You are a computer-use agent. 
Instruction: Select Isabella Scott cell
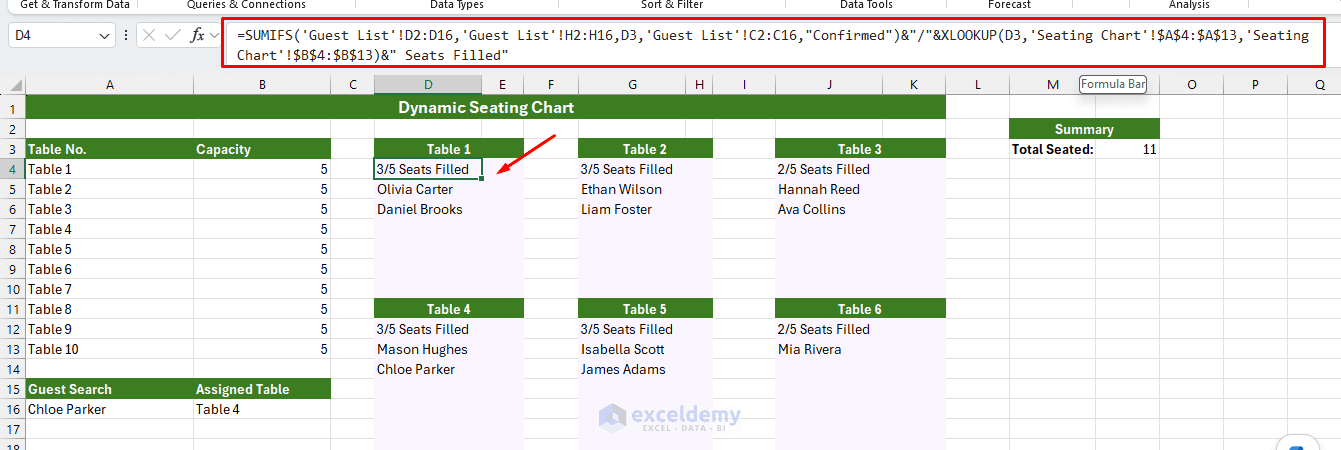[x=633, y=350]
